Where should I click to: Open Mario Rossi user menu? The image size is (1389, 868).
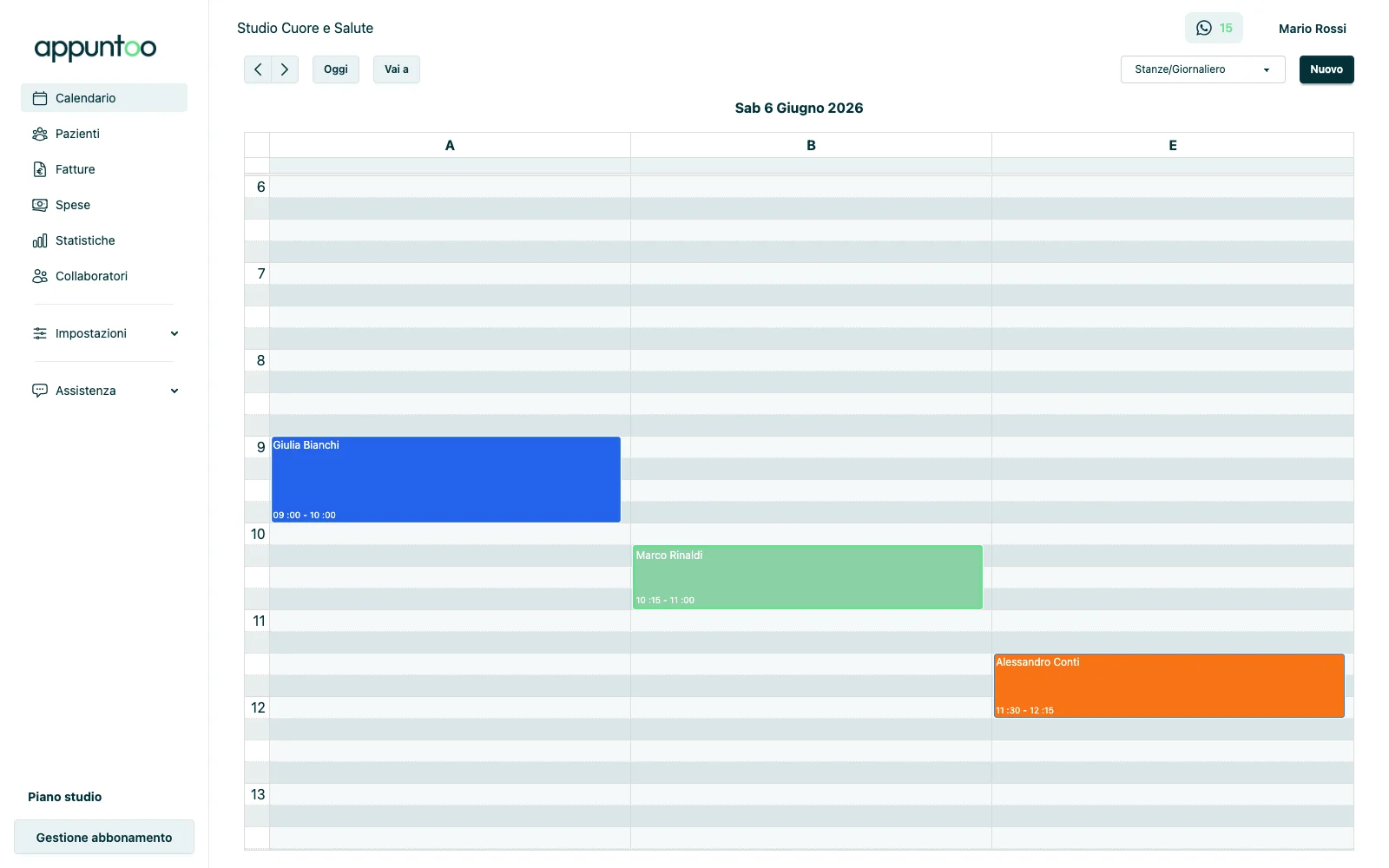pyautogui.click(x=1313, y=29)
